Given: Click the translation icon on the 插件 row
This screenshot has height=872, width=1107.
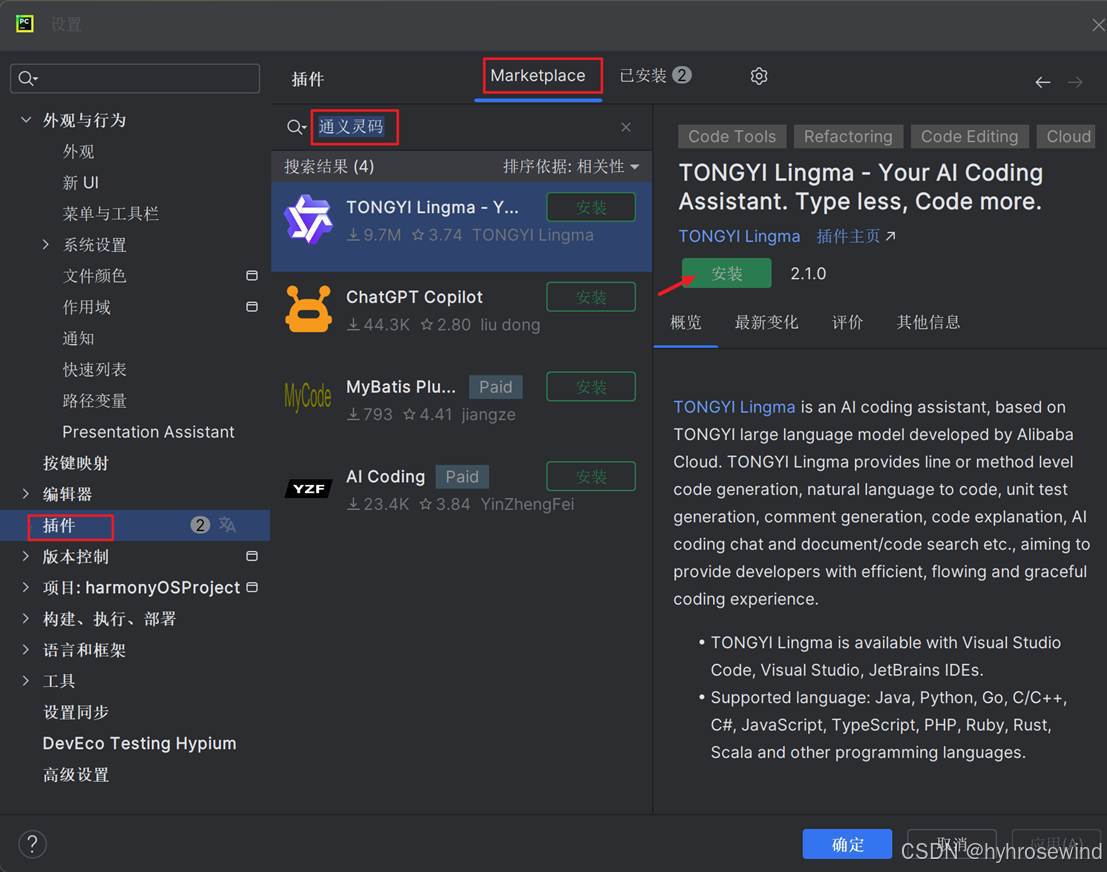Looking at the screenshot, I should 227,525.
